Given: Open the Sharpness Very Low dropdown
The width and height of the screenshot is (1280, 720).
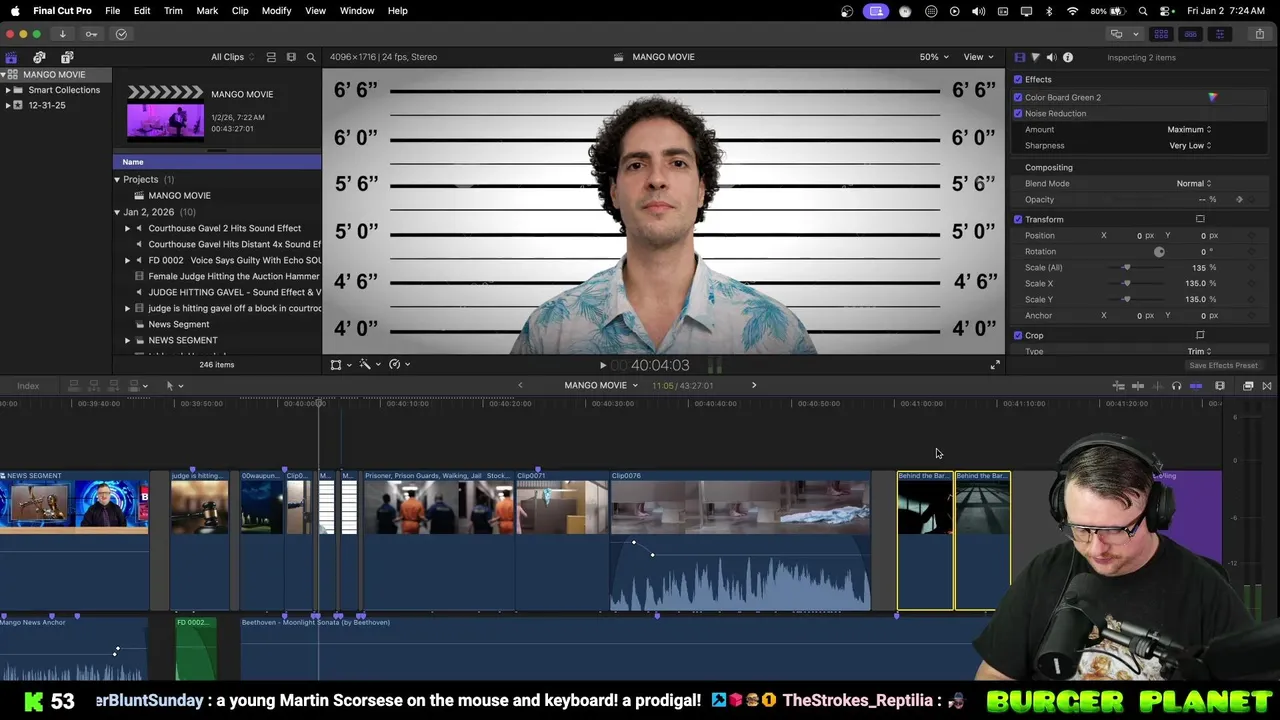Looking at the screenshot, I should 1190,145.
